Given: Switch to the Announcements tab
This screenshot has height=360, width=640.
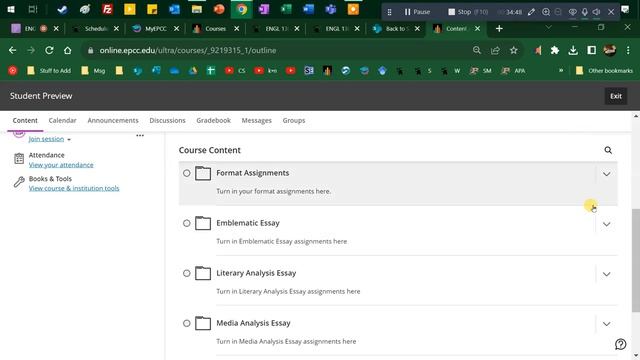Looking at the screenshot, I should [113, 120].
